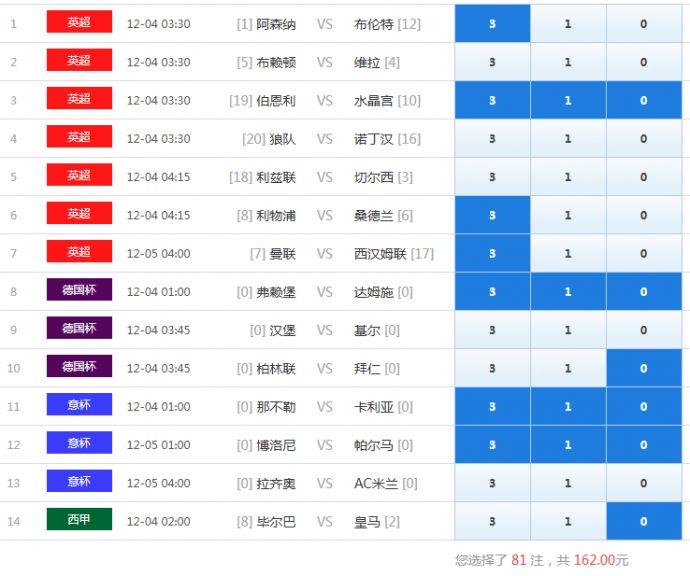Toggle the 0 option for 柏林联 vs 拜仁
Image resolution: width=690 pixels, height=576 pixels.
coord(643,369)
